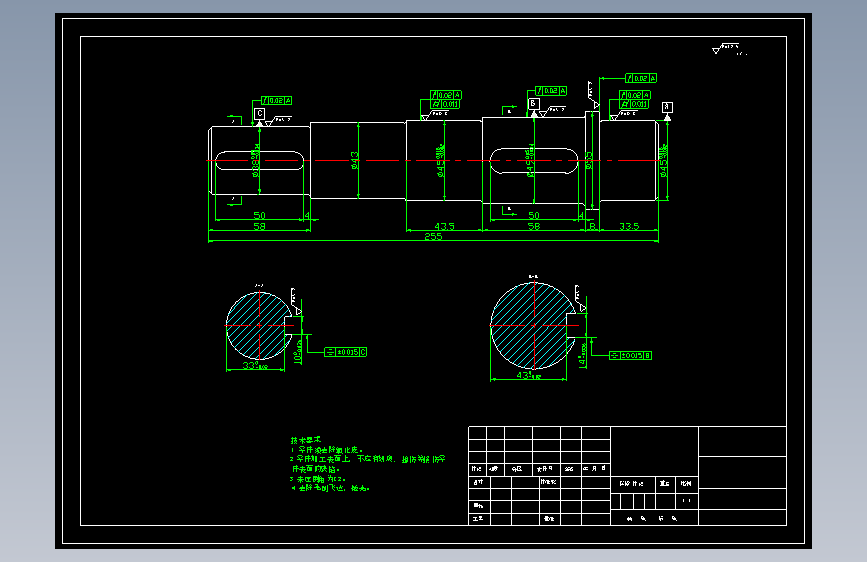Select the topmost right 0.02 A runout frame

coord(641,78)
